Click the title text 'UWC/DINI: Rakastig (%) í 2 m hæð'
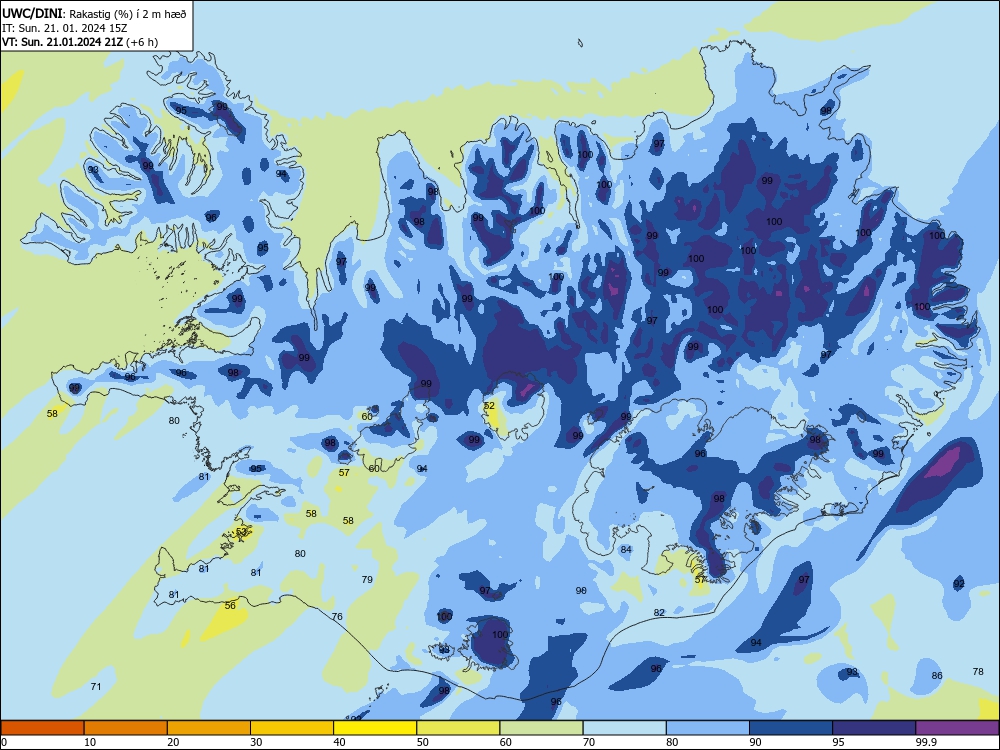The height and width of the screenshot is (750, 1000). tap(94, 13)
